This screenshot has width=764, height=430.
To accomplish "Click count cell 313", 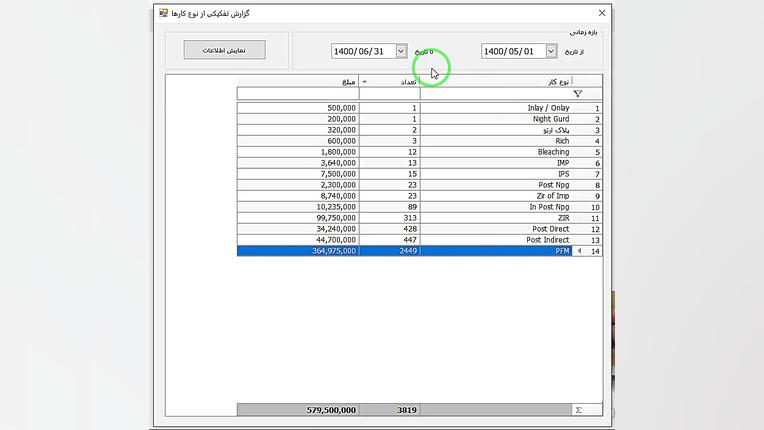I will point(389,218).
